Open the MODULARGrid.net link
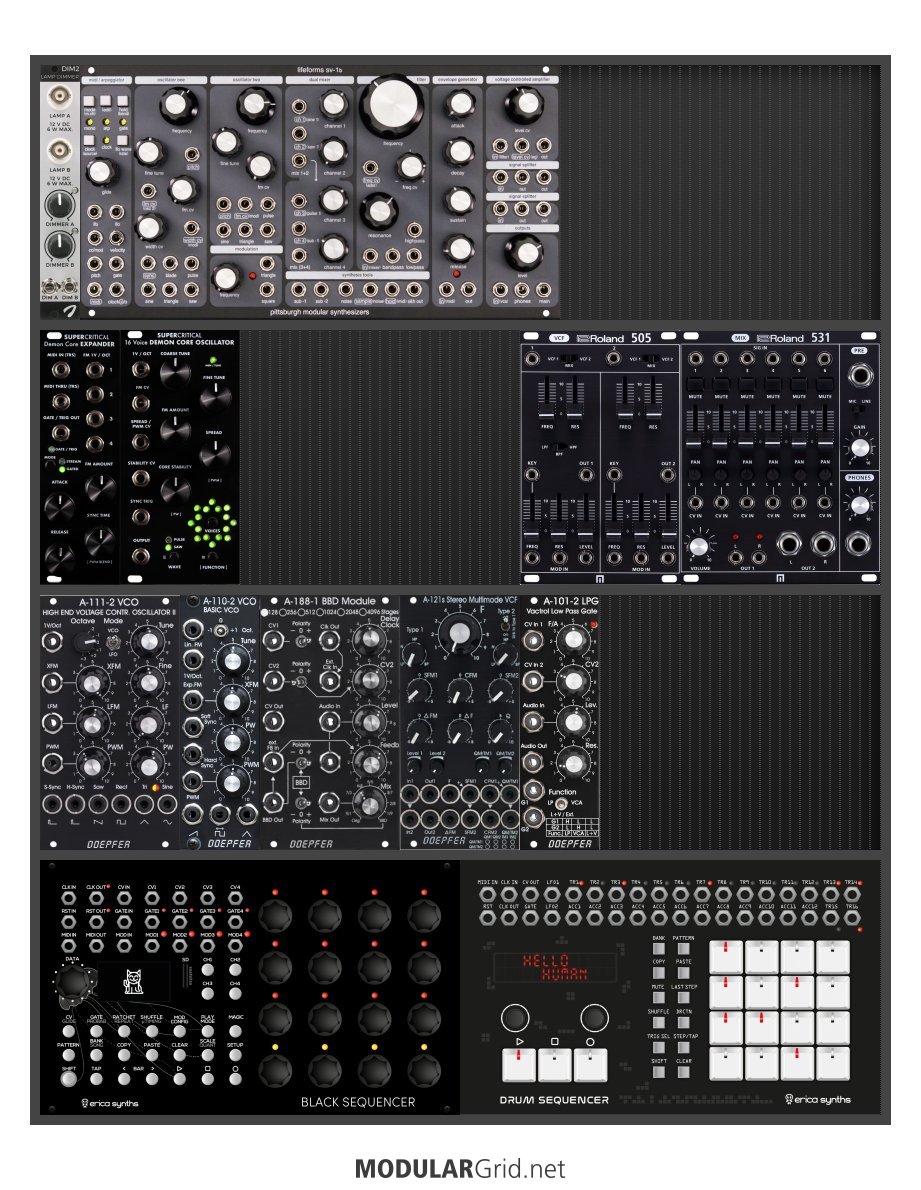 [x=460, y=1169]
